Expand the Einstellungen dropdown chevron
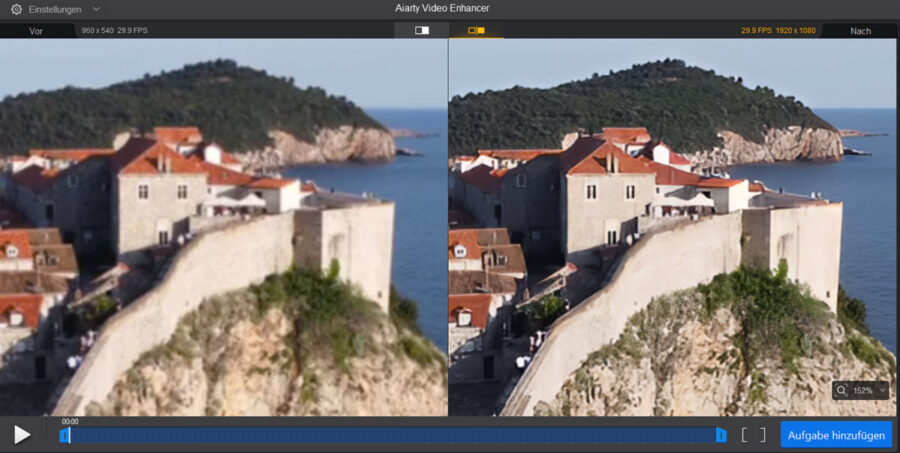This screenshot has width=900, height=453. point(96,9)
